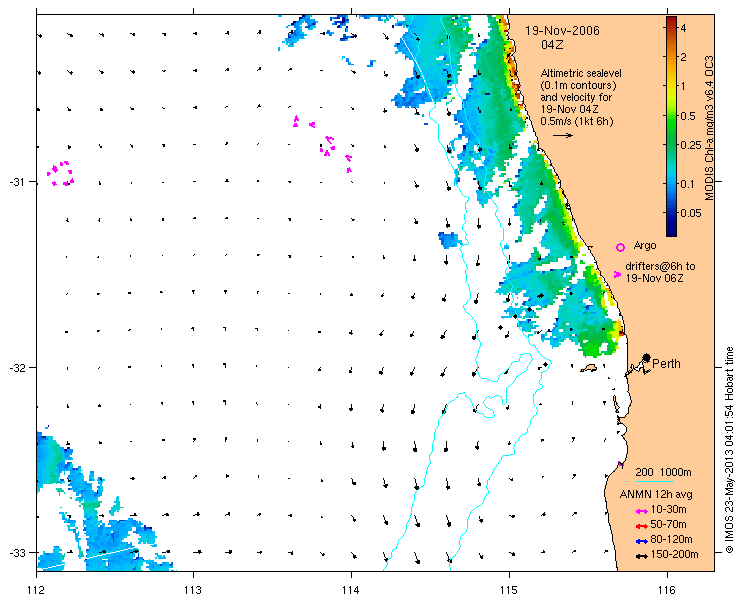
Task: Click the '113' longitude axis label
Action: 193,590
